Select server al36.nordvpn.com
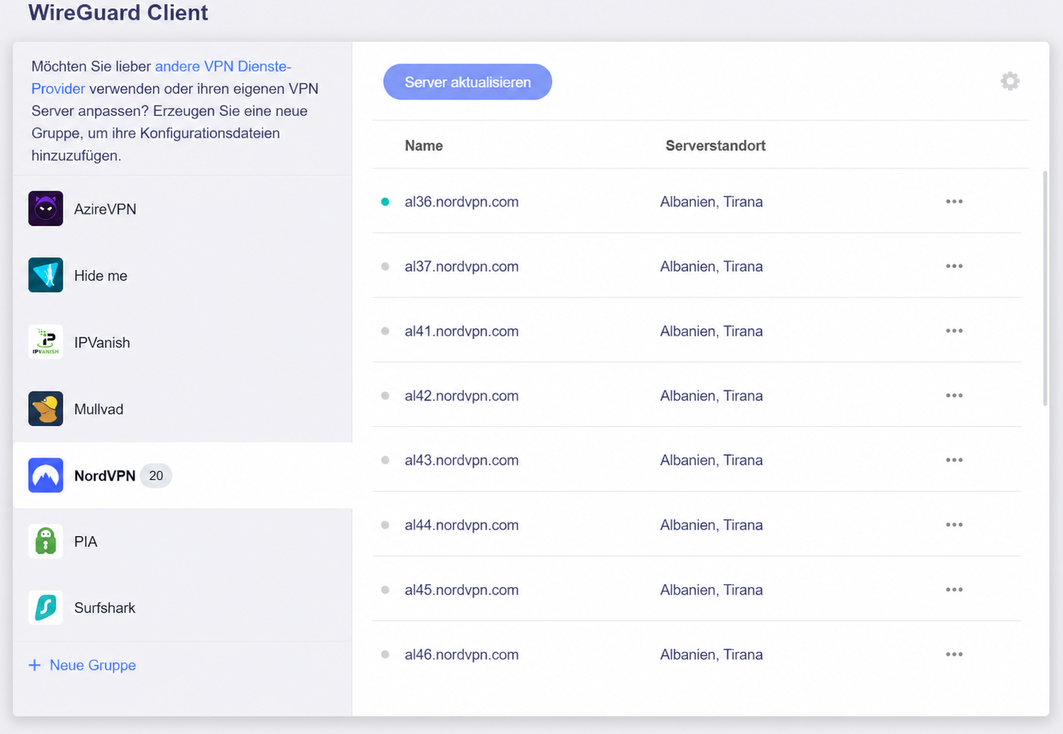This screenshot has height=734, width=1063. (462, 201)
